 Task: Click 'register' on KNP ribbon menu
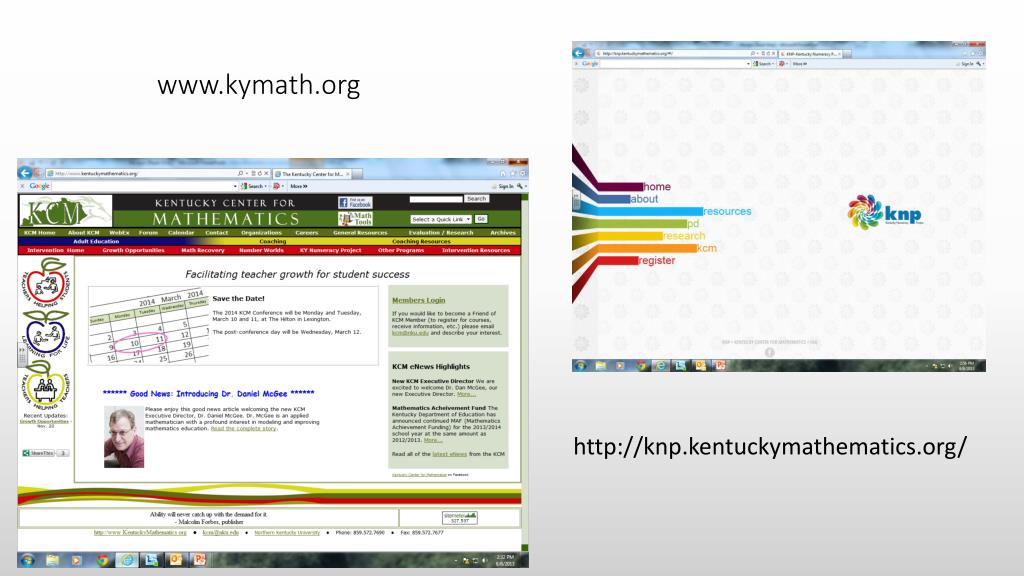[x=656, y=261]
